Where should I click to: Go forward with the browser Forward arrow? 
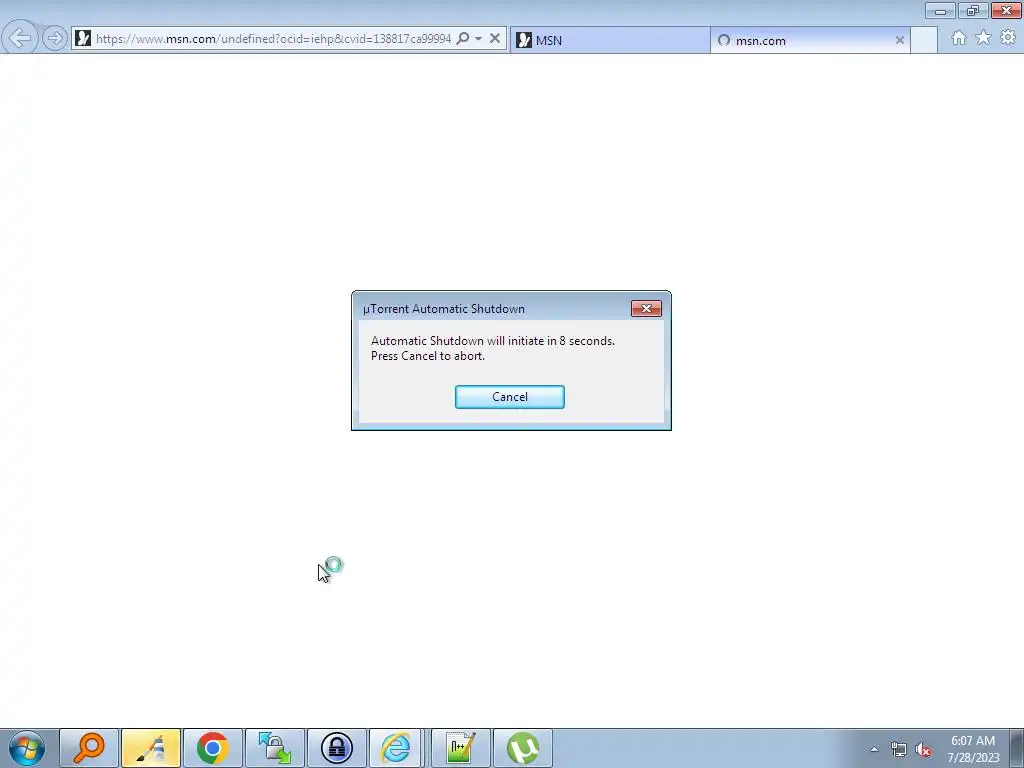click(x=55, y=38)
